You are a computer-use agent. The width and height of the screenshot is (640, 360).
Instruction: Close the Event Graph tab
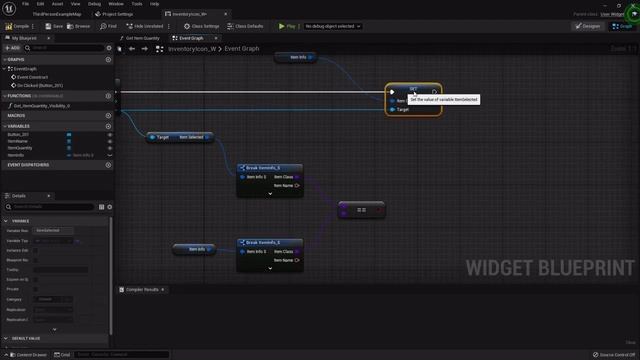click(216, 38)
